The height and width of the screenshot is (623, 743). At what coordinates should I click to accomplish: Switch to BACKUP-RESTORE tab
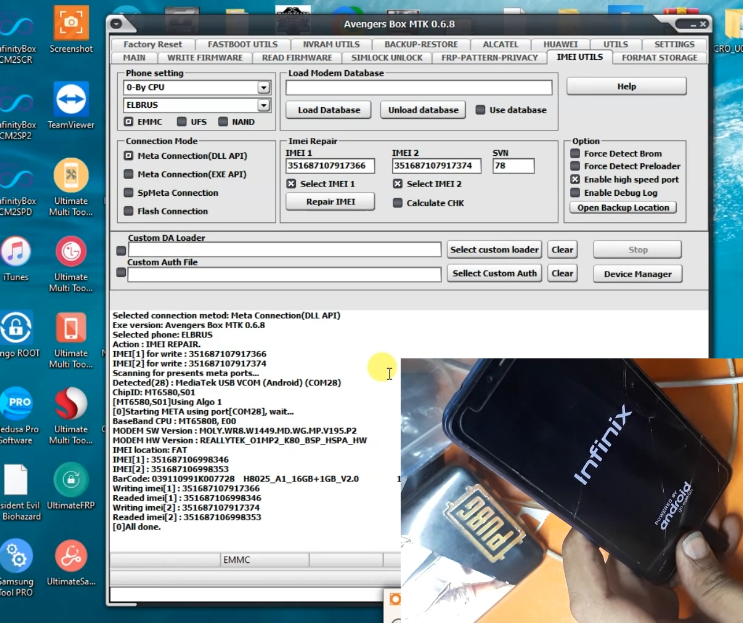(421, 45)
